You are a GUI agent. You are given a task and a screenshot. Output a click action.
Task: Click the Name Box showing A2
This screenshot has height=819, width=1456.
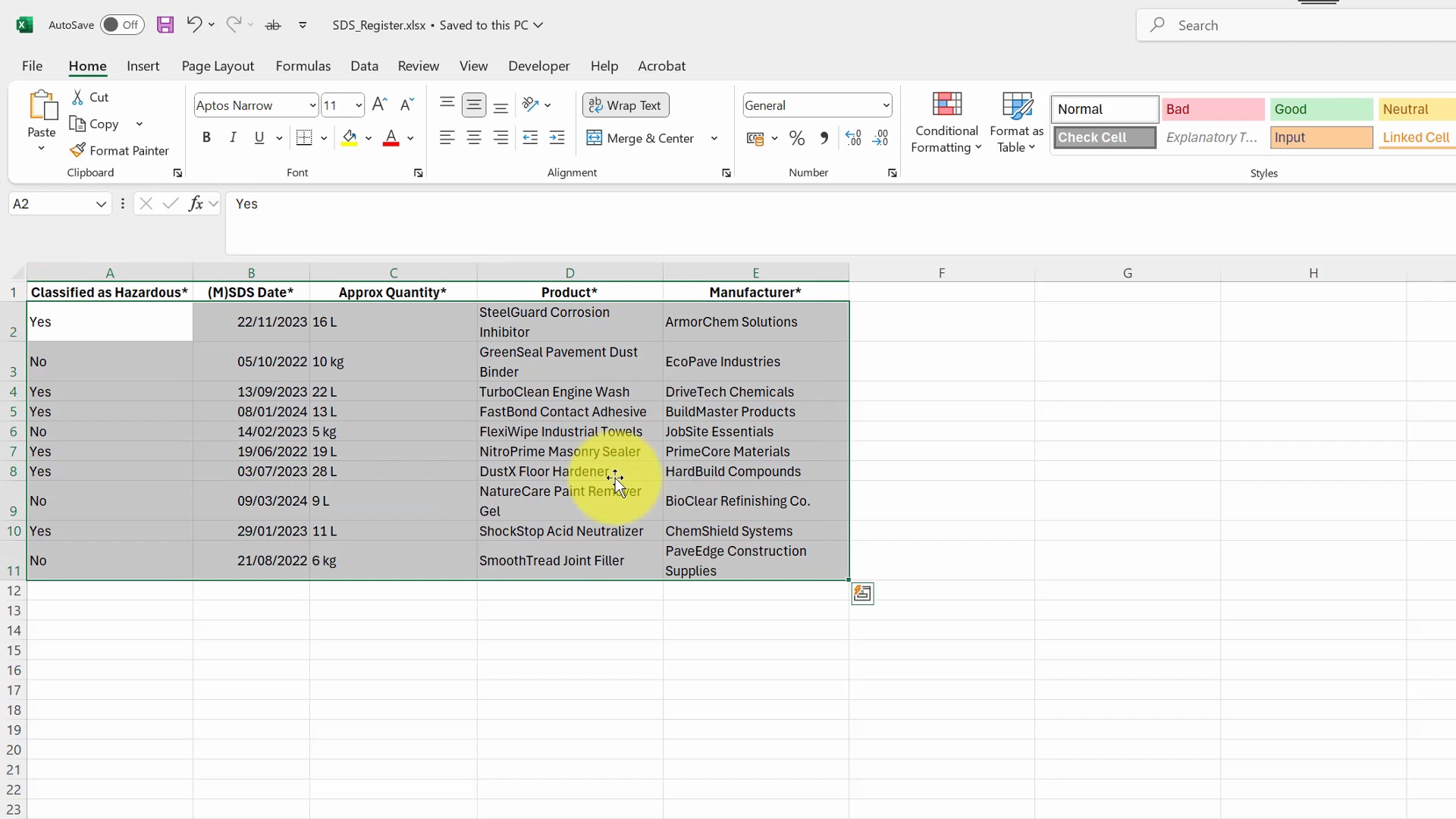(52, 203)
